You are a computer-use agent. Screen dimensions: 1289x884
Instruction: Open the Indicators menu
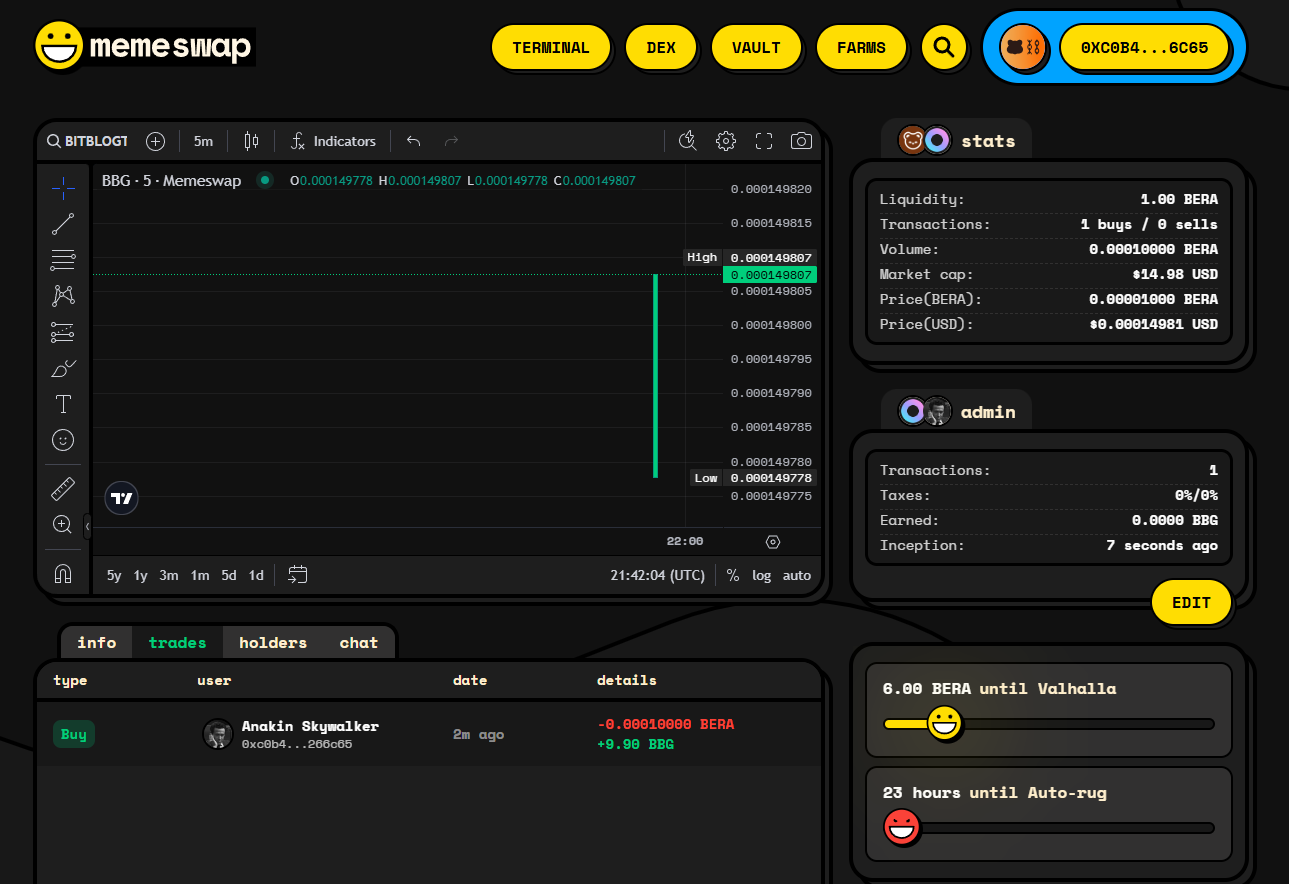[x=333, y=141]
